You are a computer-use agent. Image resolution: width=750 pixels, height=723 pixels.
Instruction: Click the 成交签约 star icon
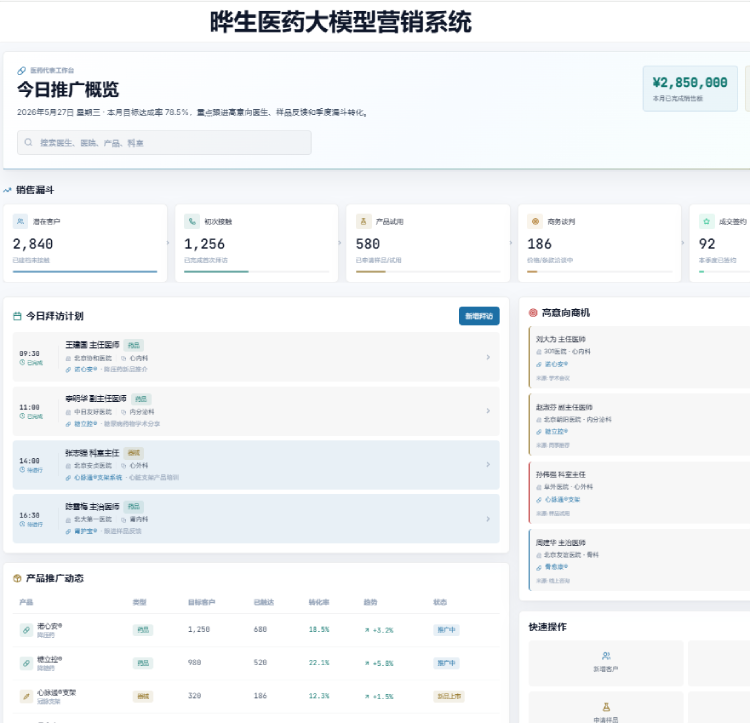click(706, 221)
